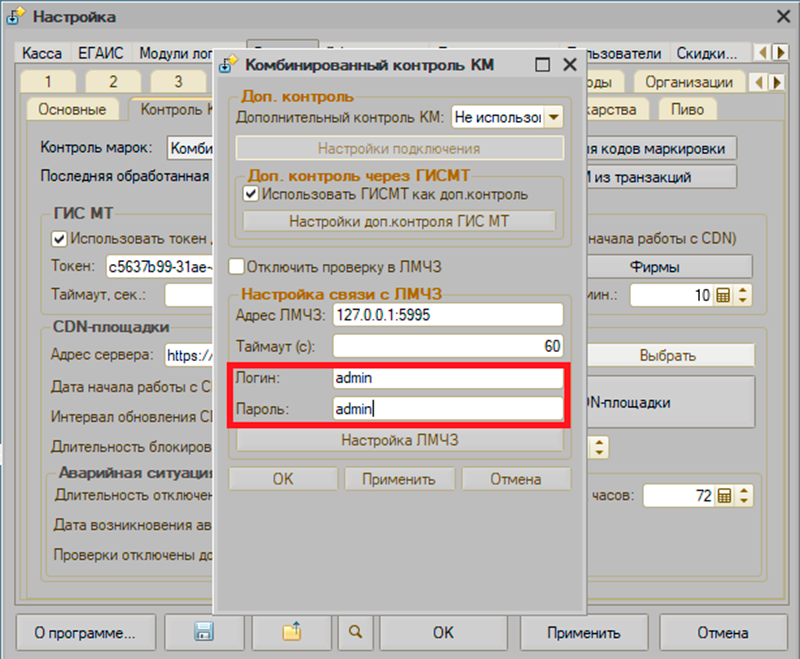
Task: Expand 'Дополнительный контроль КМ' dropdown
Action: pos(553,117)
